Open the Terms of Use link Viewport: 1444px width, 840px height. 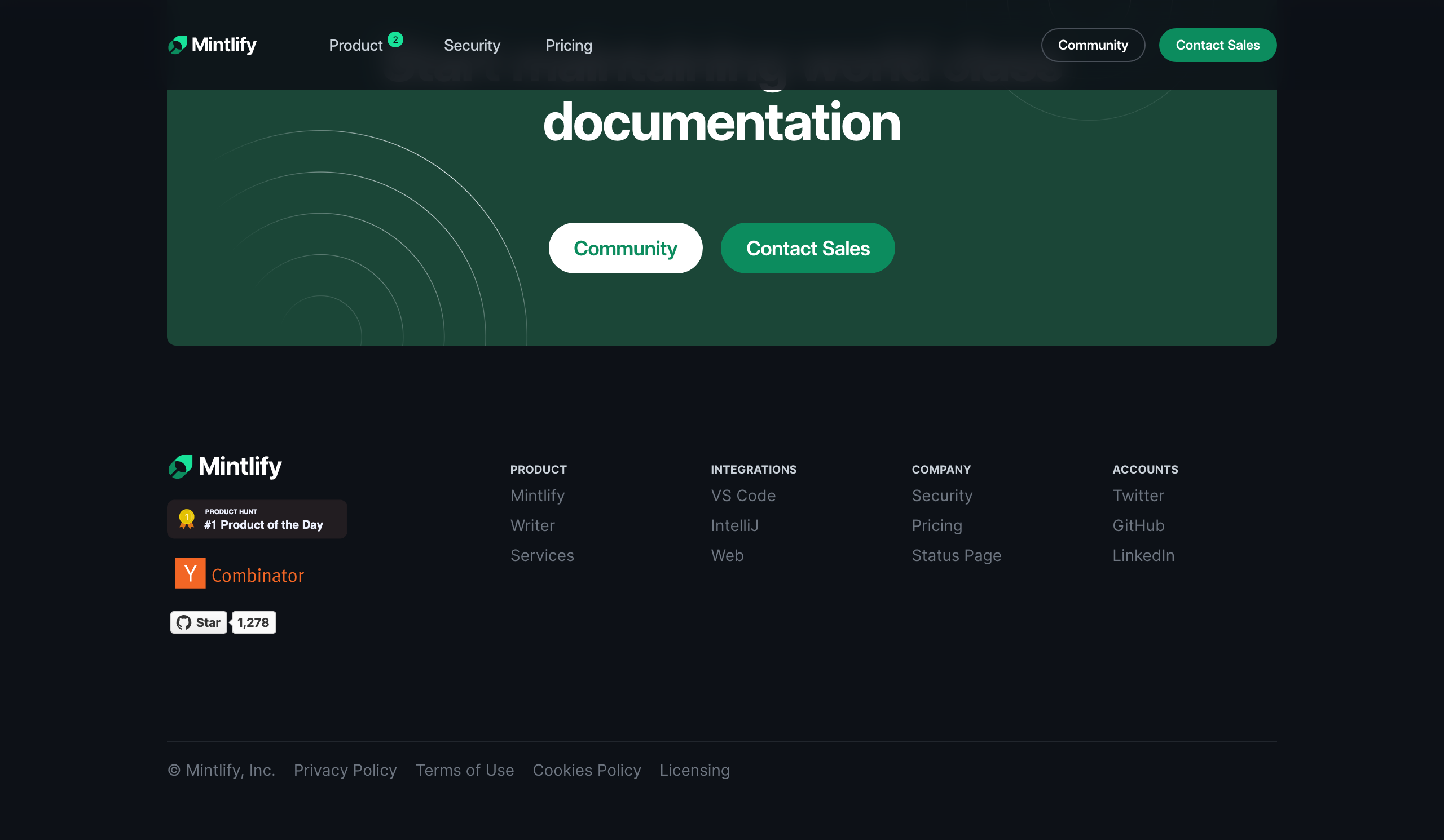pyautogui.click(x=465, y=770)
